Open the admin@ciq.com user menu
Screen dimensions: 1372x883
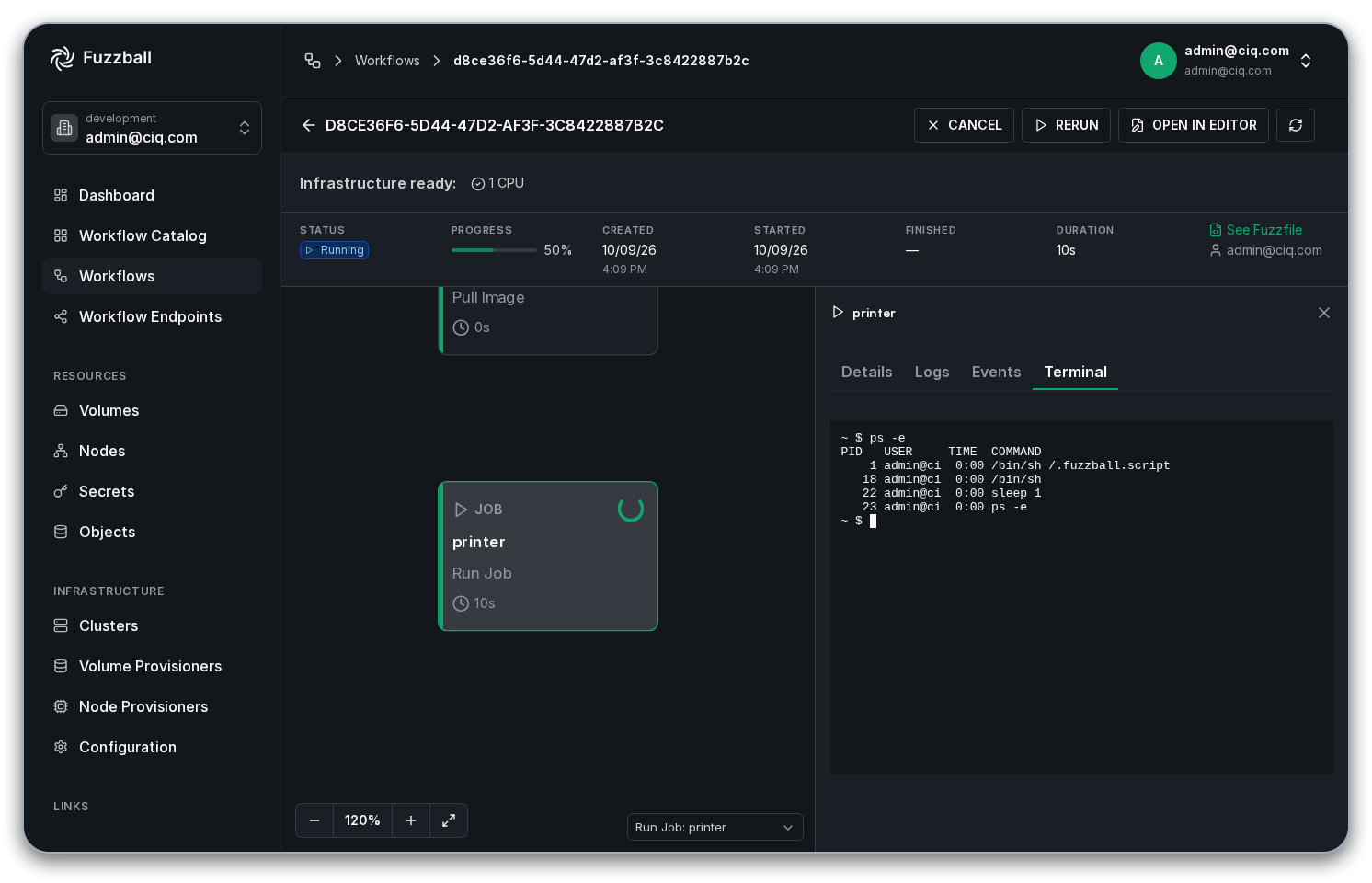pyautogui.click(x=1228, y=61)
